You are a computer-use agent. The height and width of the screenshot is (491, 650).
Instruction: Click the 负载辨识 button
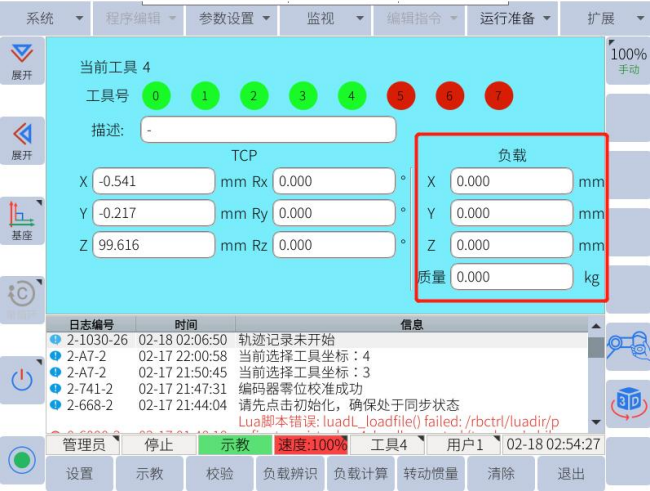click(x=291, y=474)
